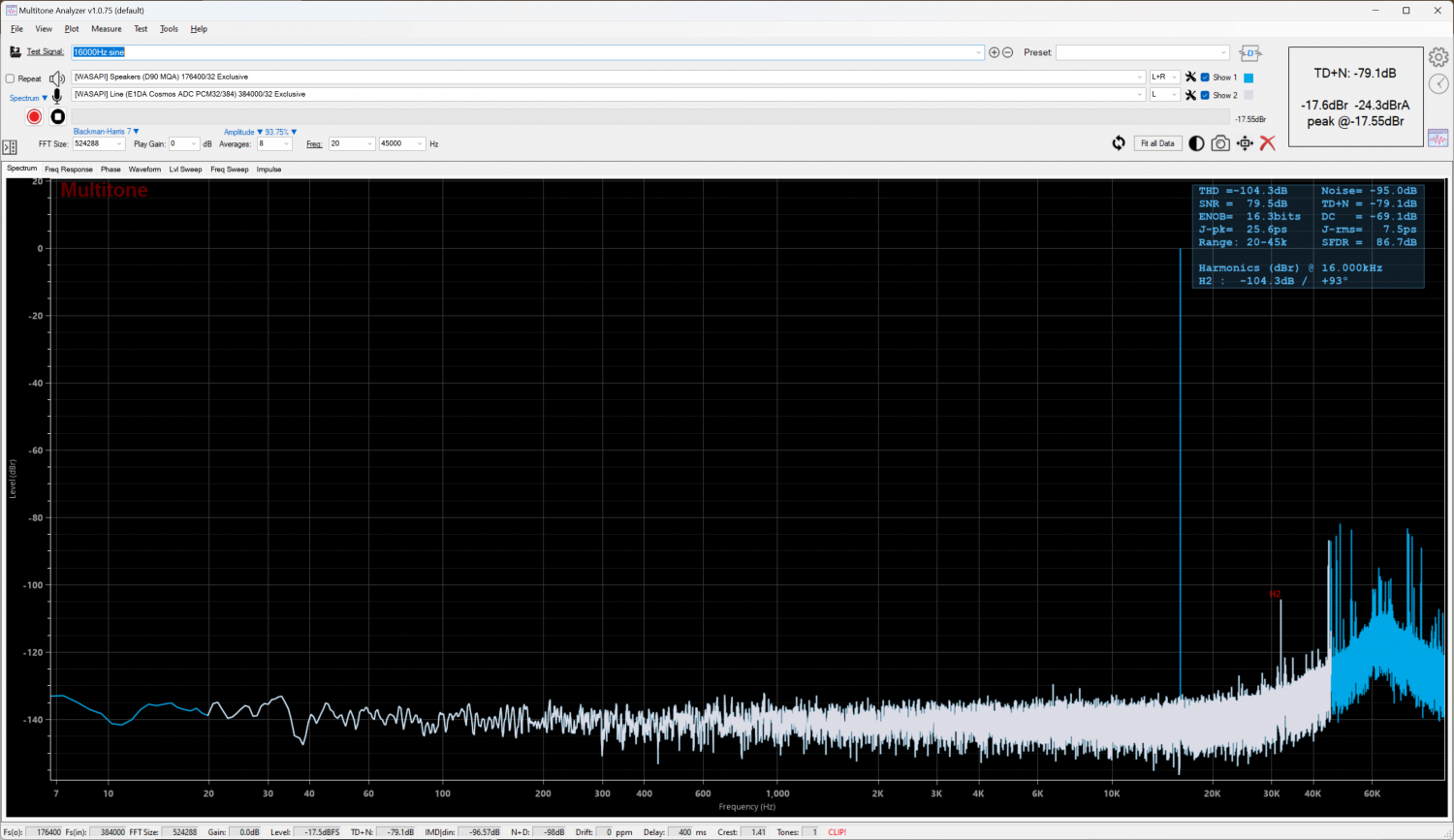Open the Measure menu
This screenshot has height=840, width=1454.
107,29
